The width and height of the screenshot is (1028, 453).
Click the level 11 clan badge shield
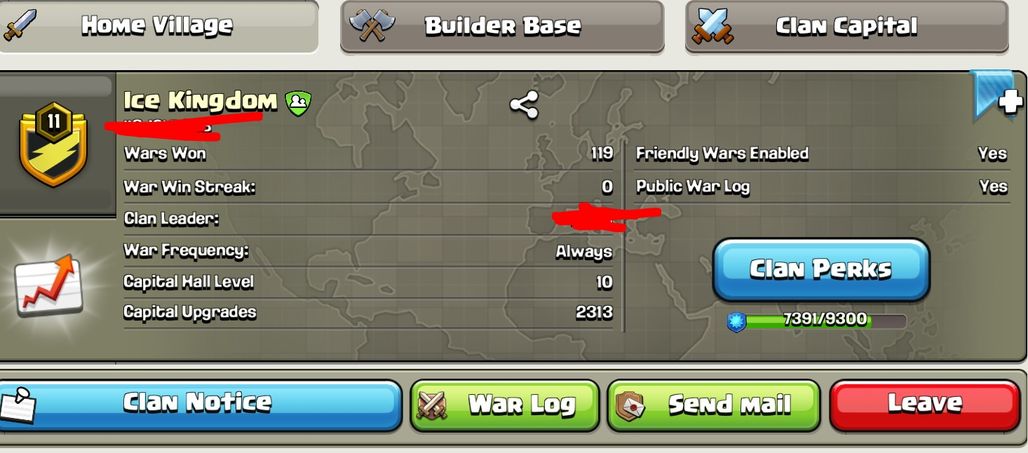(53, 144)
